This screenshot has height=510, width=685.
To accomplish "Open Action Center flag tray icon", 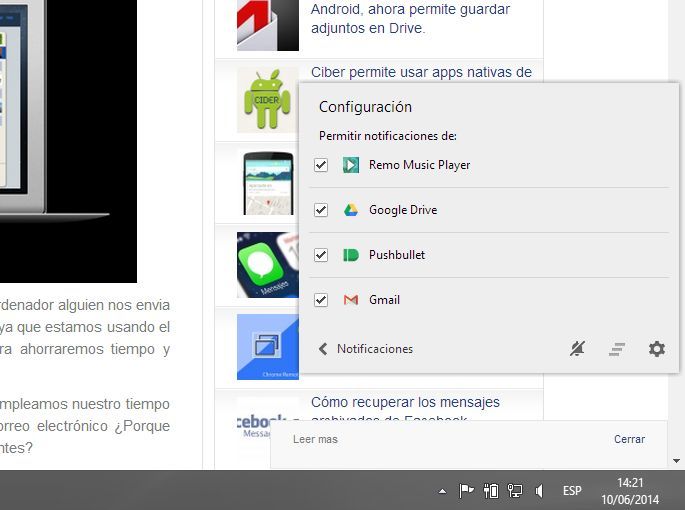I will (x=466, y=491).
